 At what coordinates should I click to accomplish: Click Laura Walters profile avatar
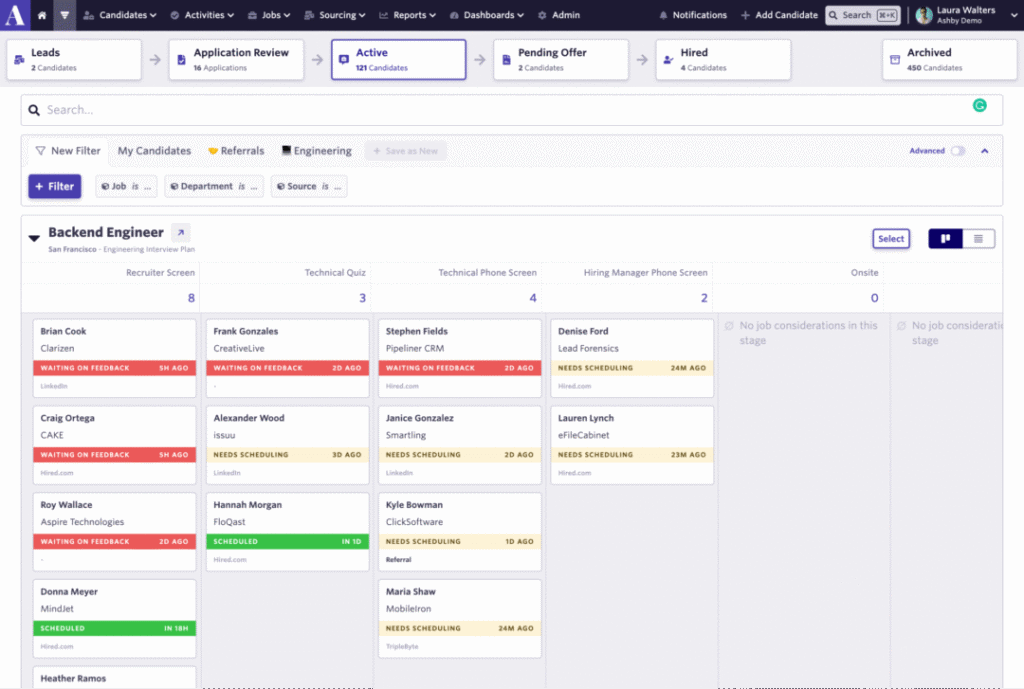click(923, 15)
